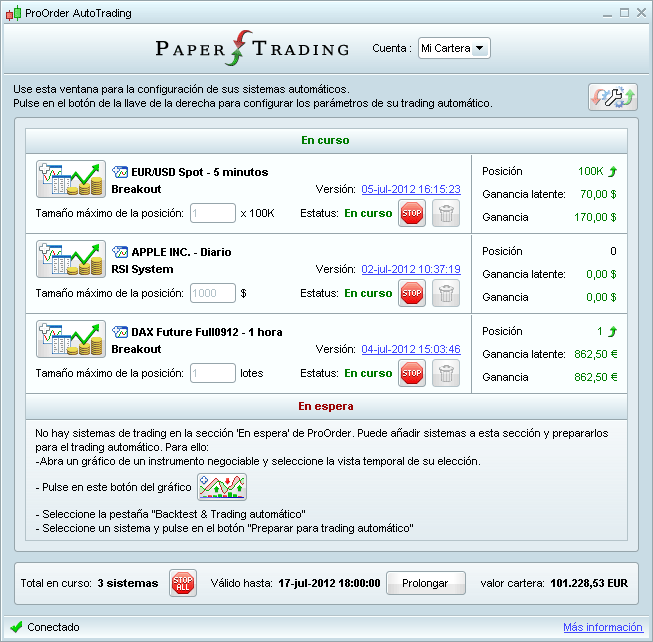Click small chart icon beside APPLE INC. title

120,252
